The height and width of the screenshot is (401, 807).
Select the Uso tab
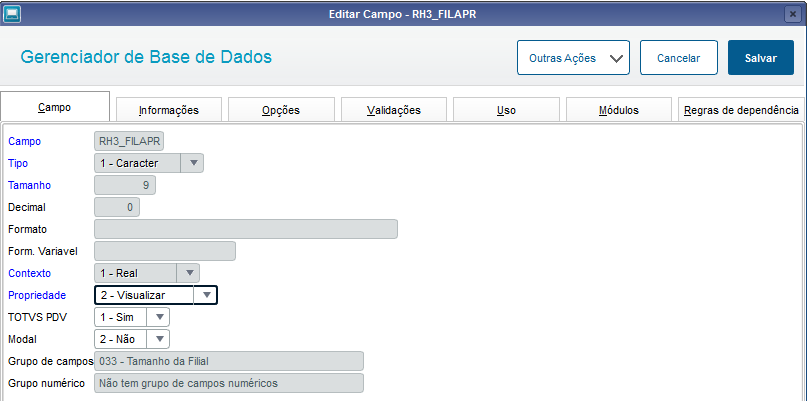coord(506,110)
